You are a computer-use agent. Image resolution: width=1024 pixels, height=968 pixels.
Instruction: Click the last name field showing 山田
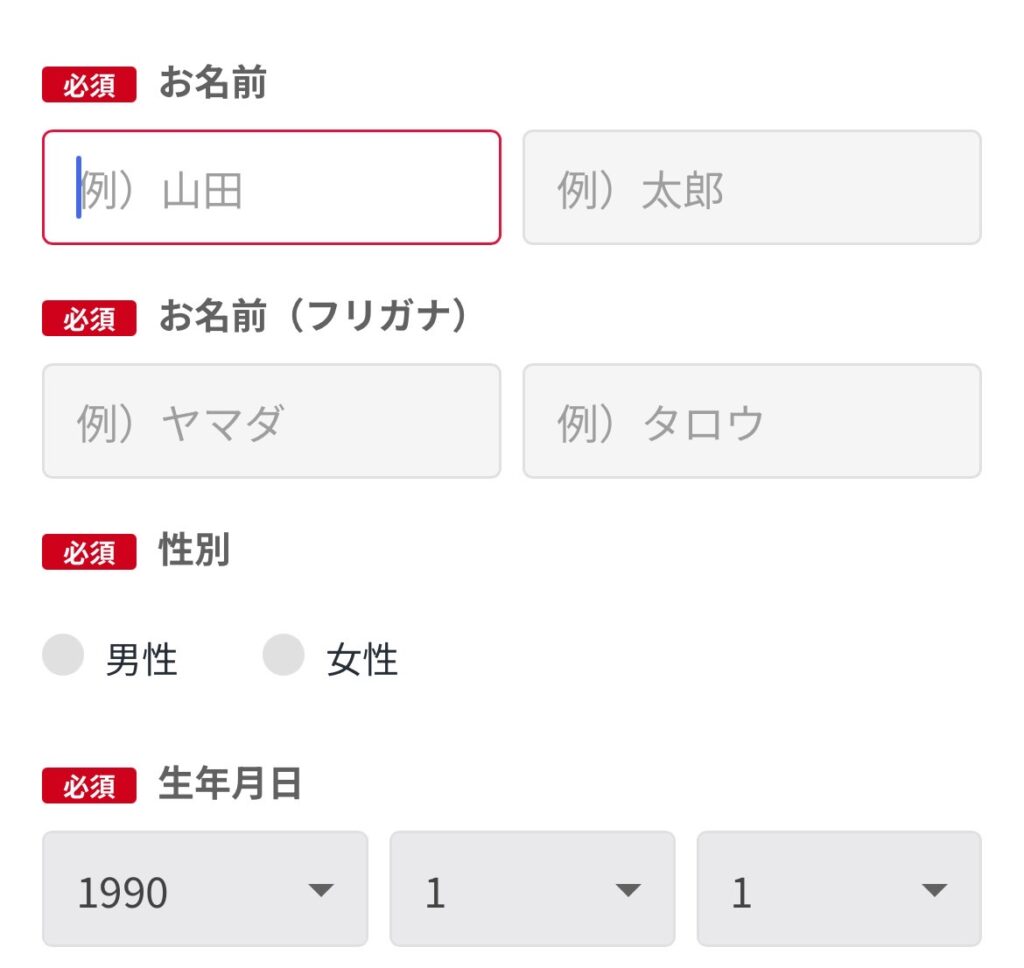pos(271,187)
